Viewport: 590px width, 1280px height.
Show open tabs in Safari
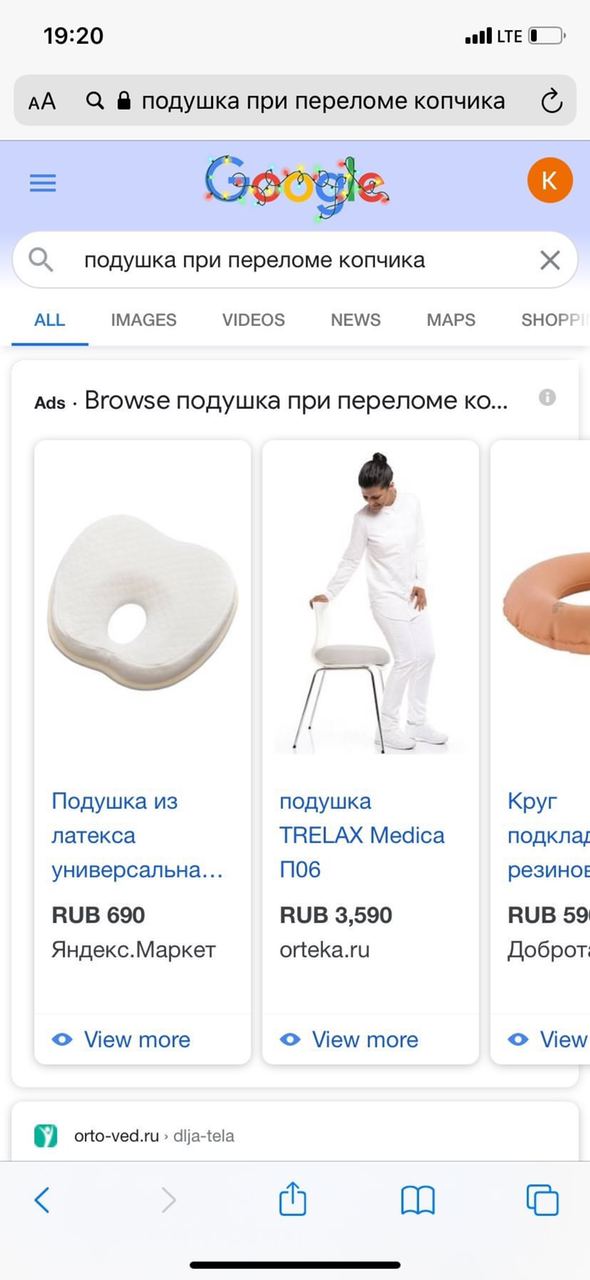click(542, 1200)
